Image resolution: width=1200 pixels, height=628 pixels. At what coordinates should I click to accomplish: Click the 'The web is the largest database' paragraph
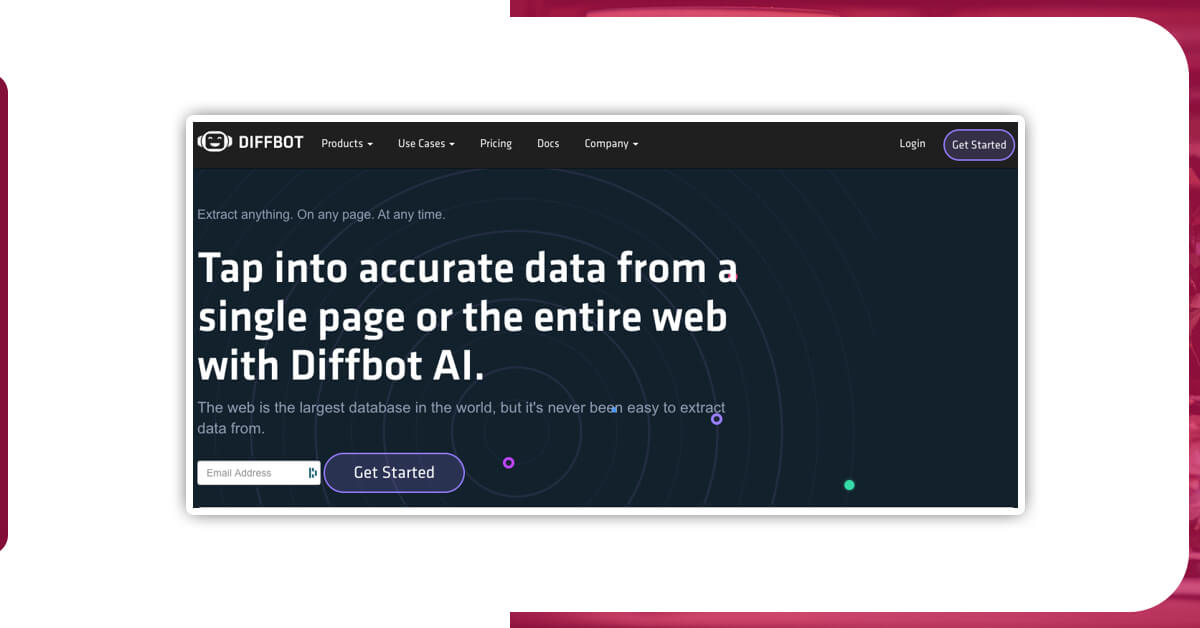click(461, 418)
